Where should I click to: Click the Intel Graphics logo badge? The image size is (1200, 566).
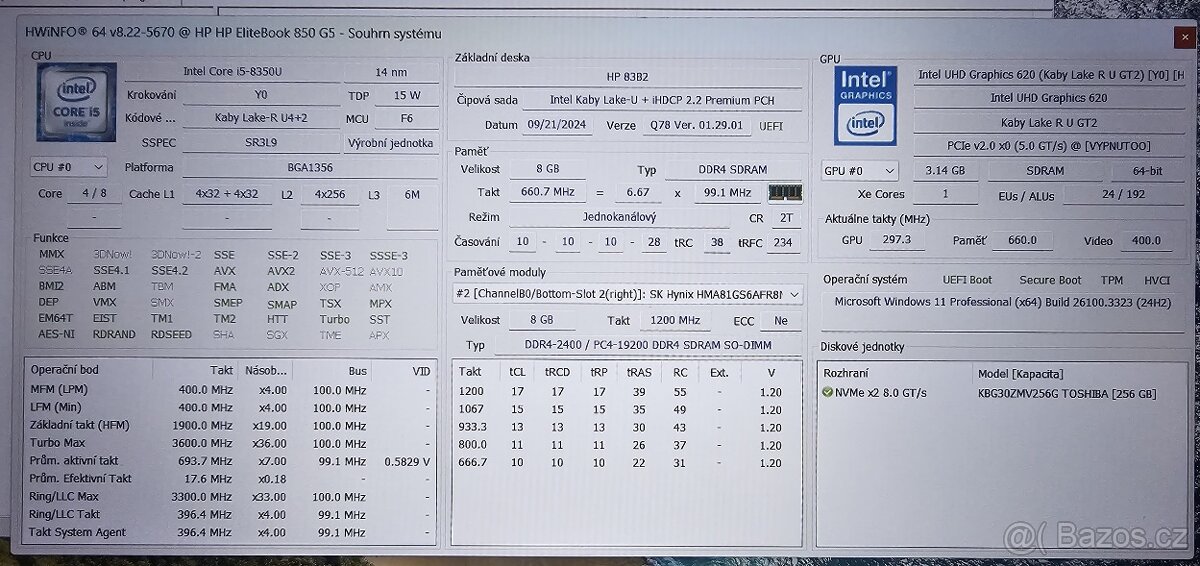click(x=865, y=106)
